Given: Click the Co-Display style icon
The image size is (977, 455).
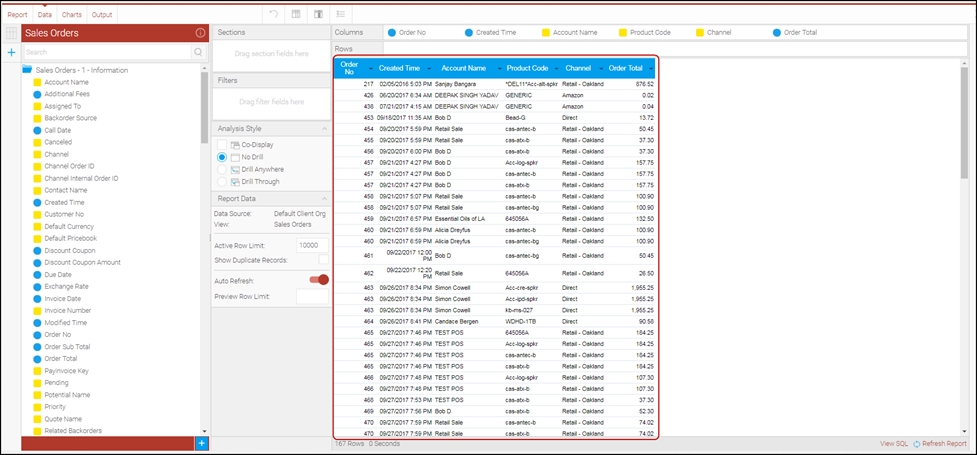Looking at the screenshot, I should point(235,145).
